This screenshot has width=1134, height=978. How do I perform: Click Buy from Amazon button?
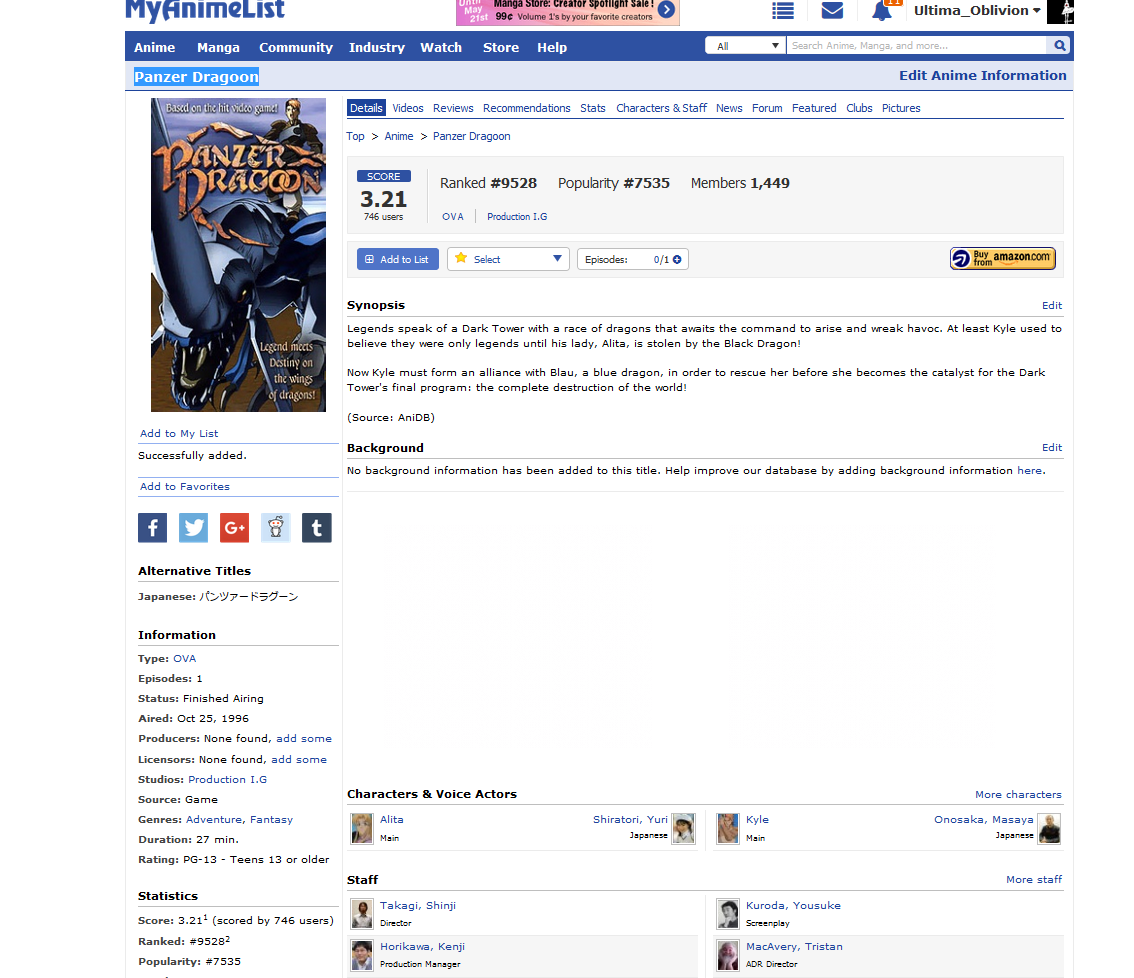(x=1002, y=259)
